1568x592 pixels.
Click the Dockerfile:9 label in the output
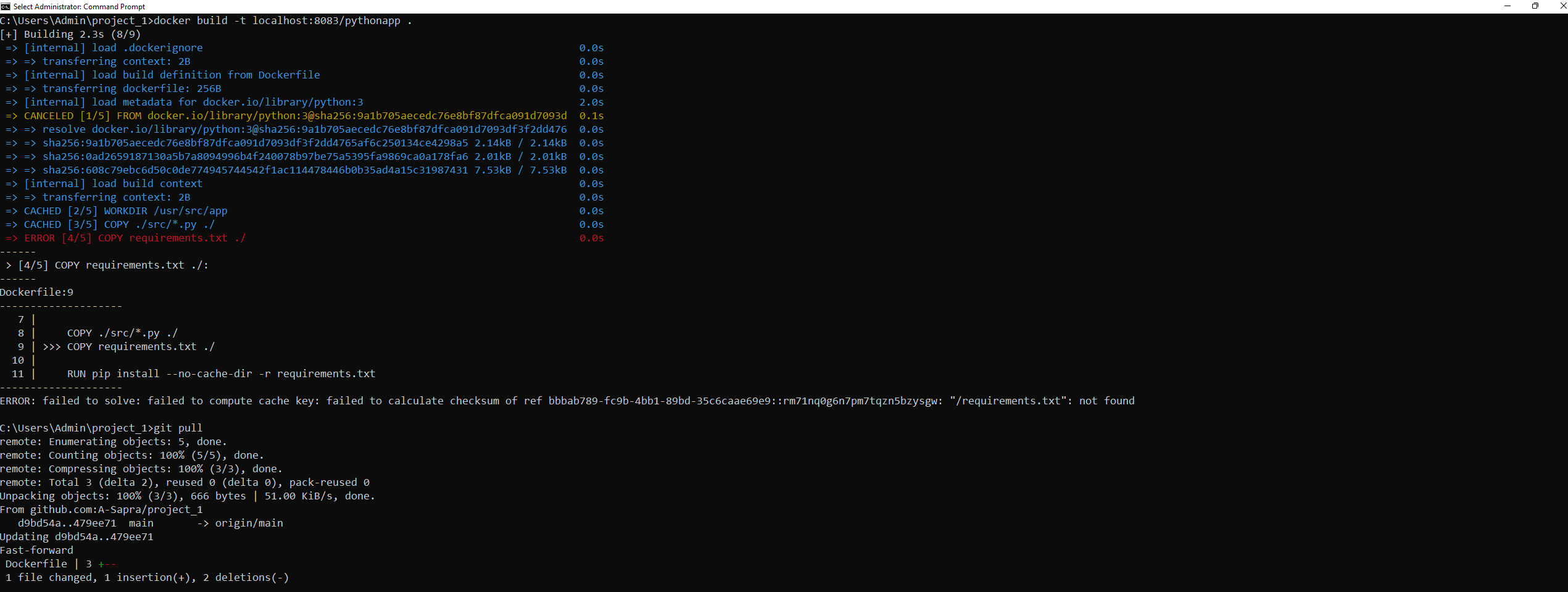36,291
